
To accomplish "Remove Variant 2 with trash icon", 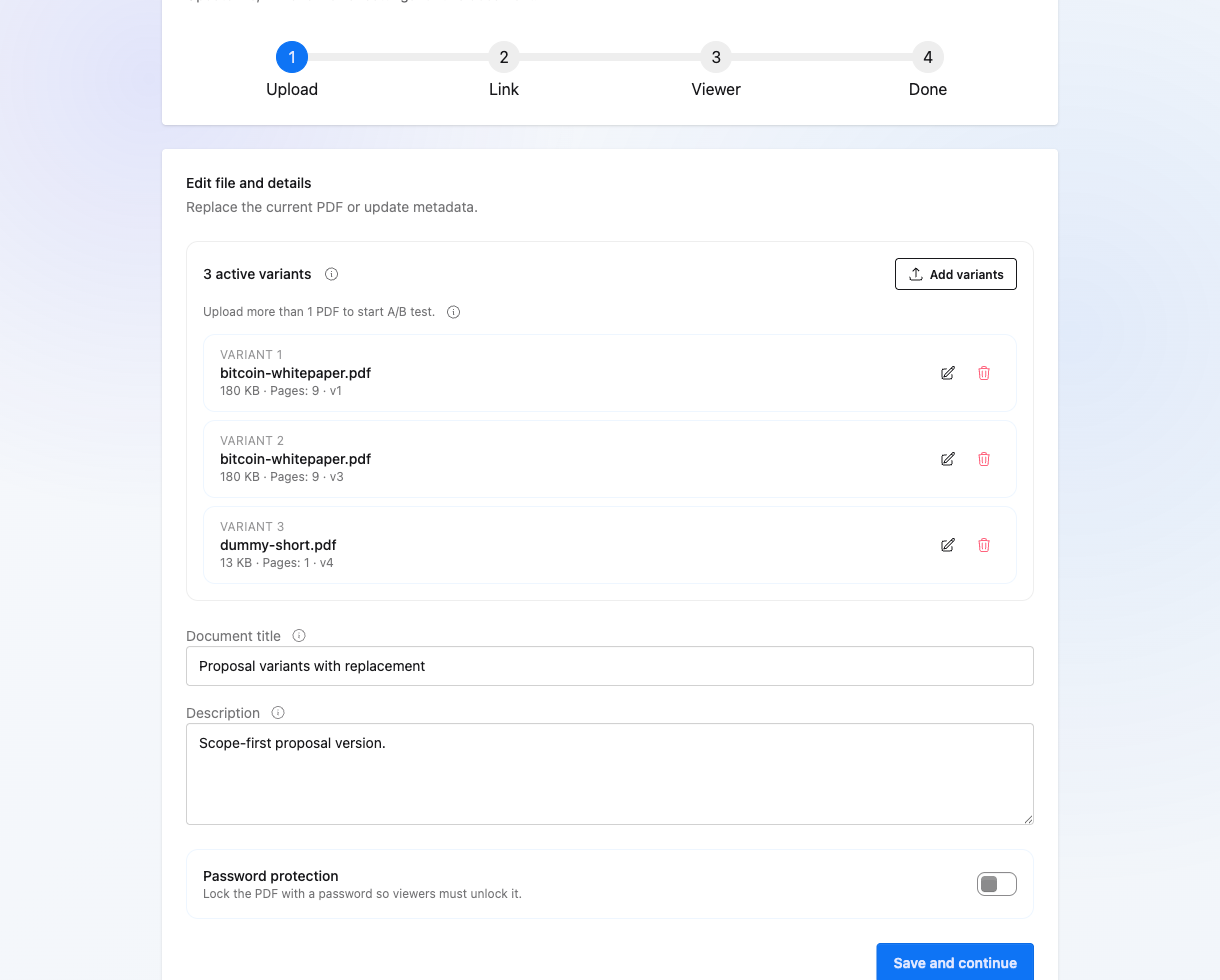I will tap(984, 459).
